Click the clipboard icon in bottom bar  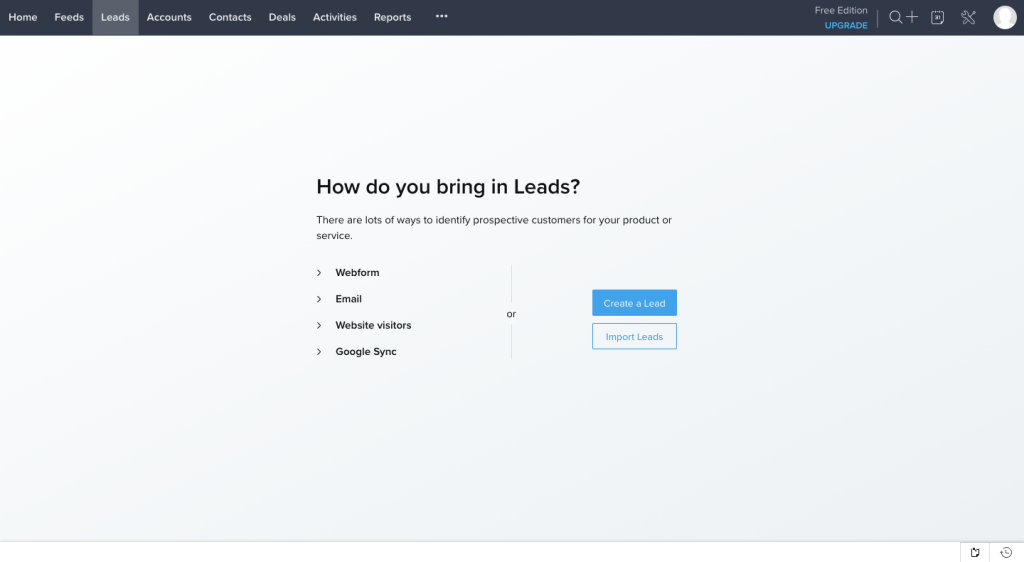tap(975, 552)
